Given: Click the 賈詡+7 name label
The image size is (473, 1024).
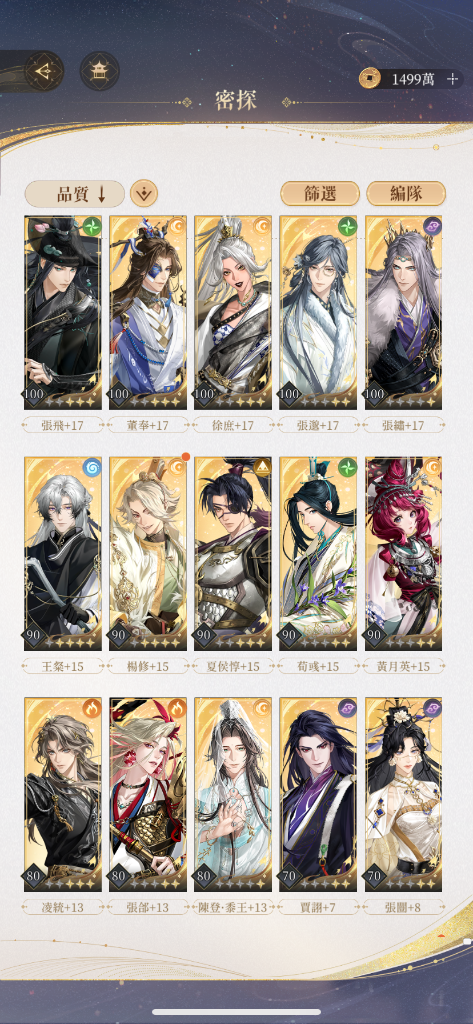Looking at the screenshot, I should pyautogui.click(x=319, y=907).
